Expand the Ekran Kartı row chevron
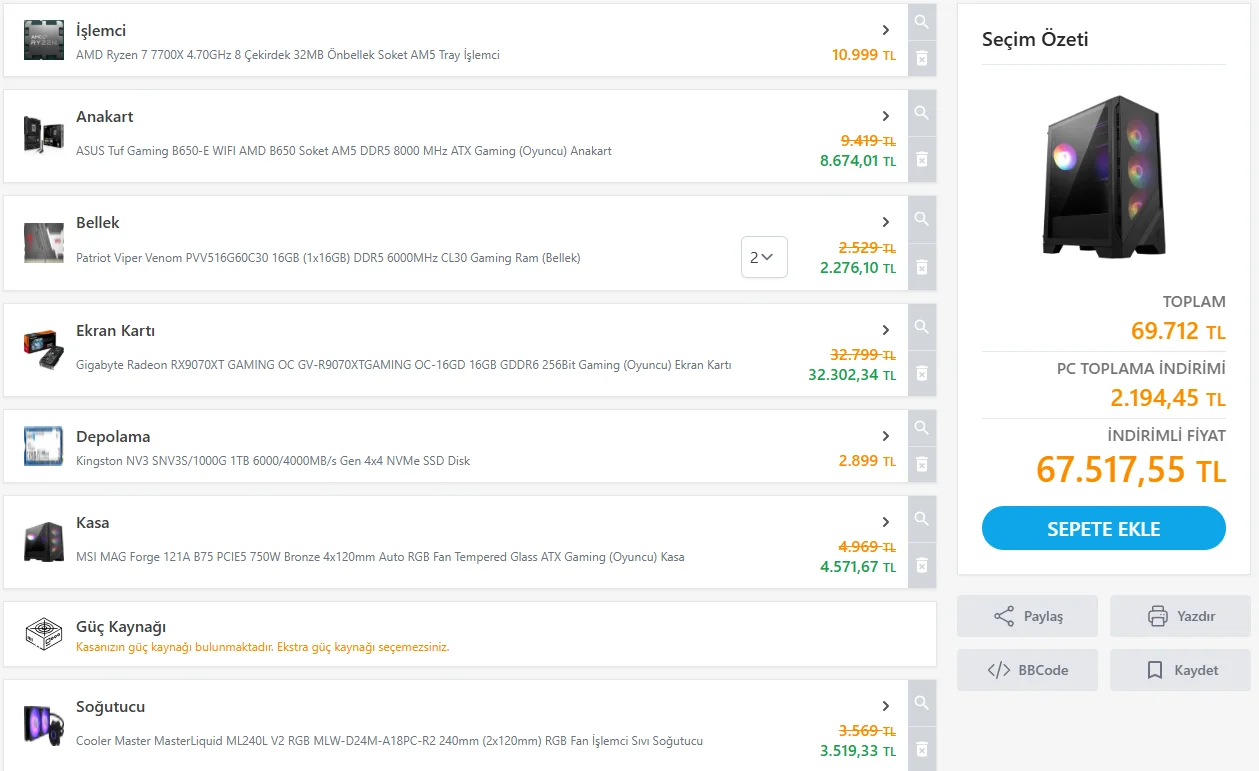The image size is (1259, 771). pyautogui.click(x=886, y=331)
